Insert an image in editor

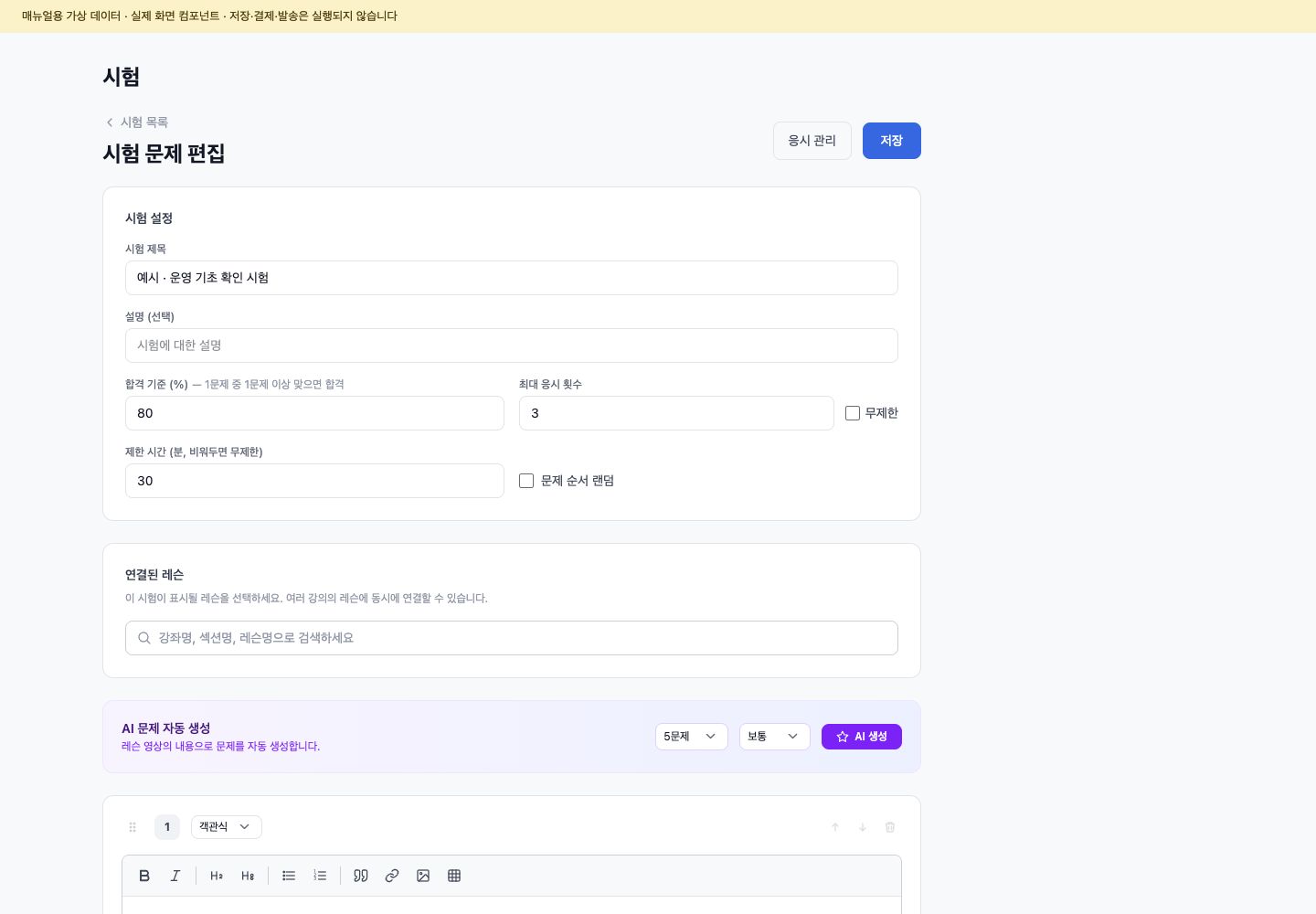(x=423, y=876)
